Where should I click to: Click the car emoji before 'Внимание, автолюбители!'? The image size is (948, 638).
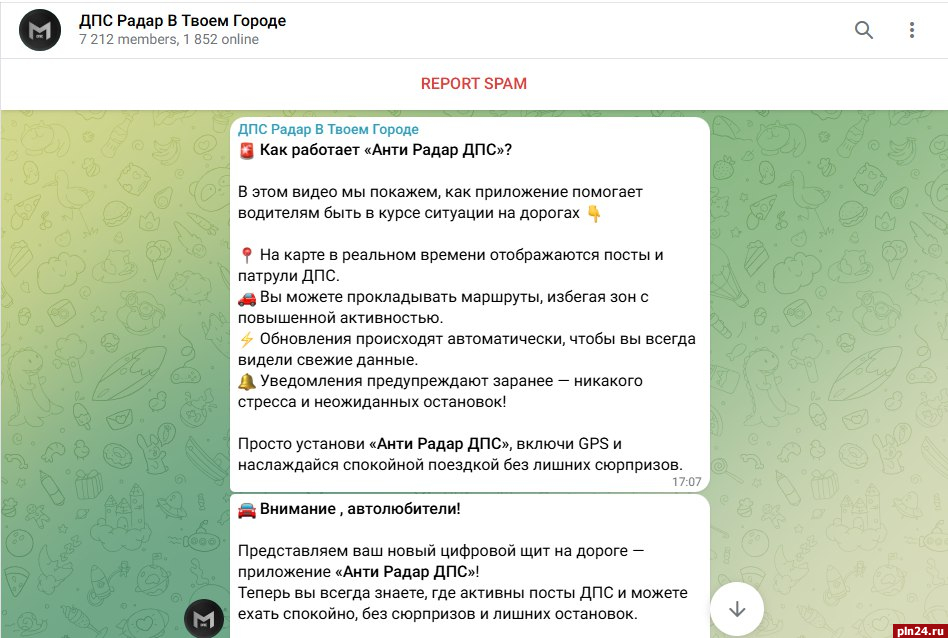pos(247,509)
